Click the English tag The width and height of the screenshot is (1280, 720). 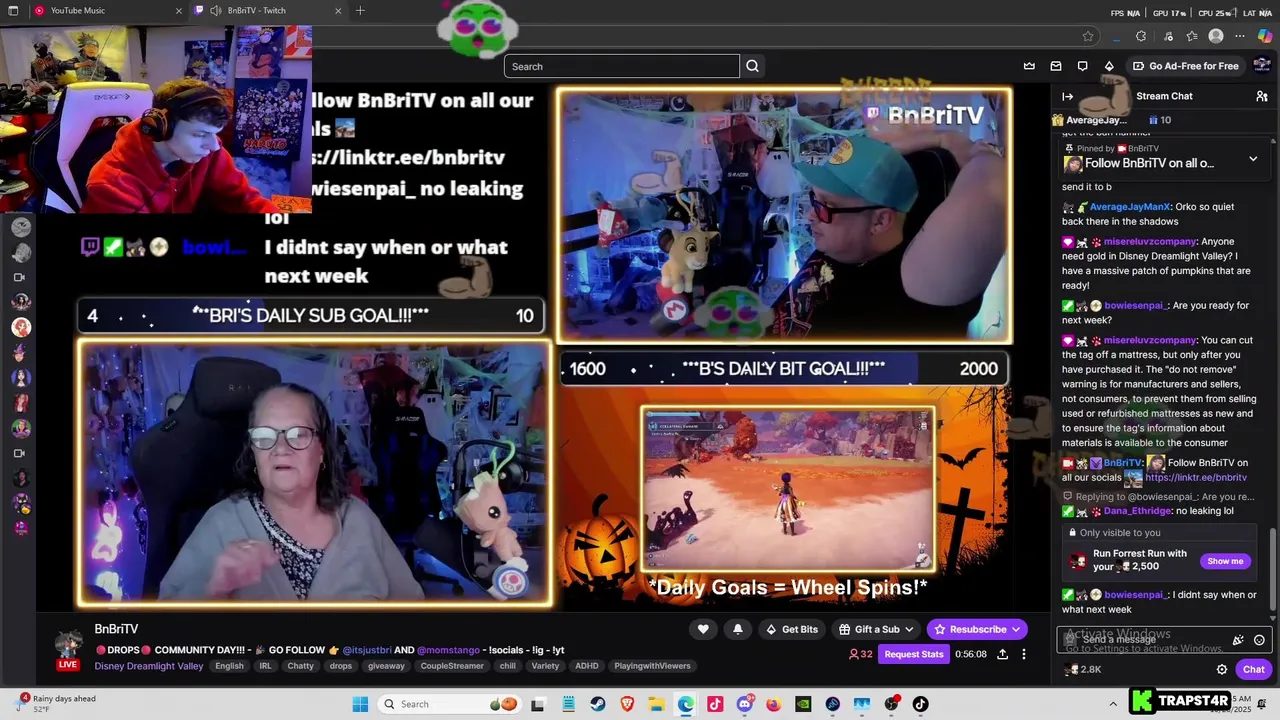229,666
